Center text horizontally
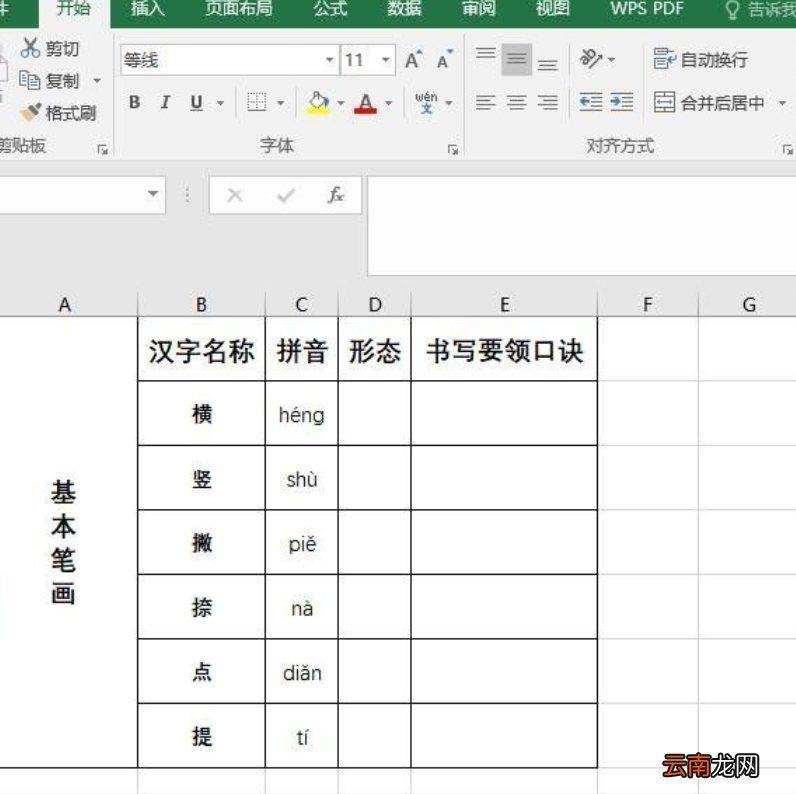This screenshot has height=794, width=796. tap(516, 103)
